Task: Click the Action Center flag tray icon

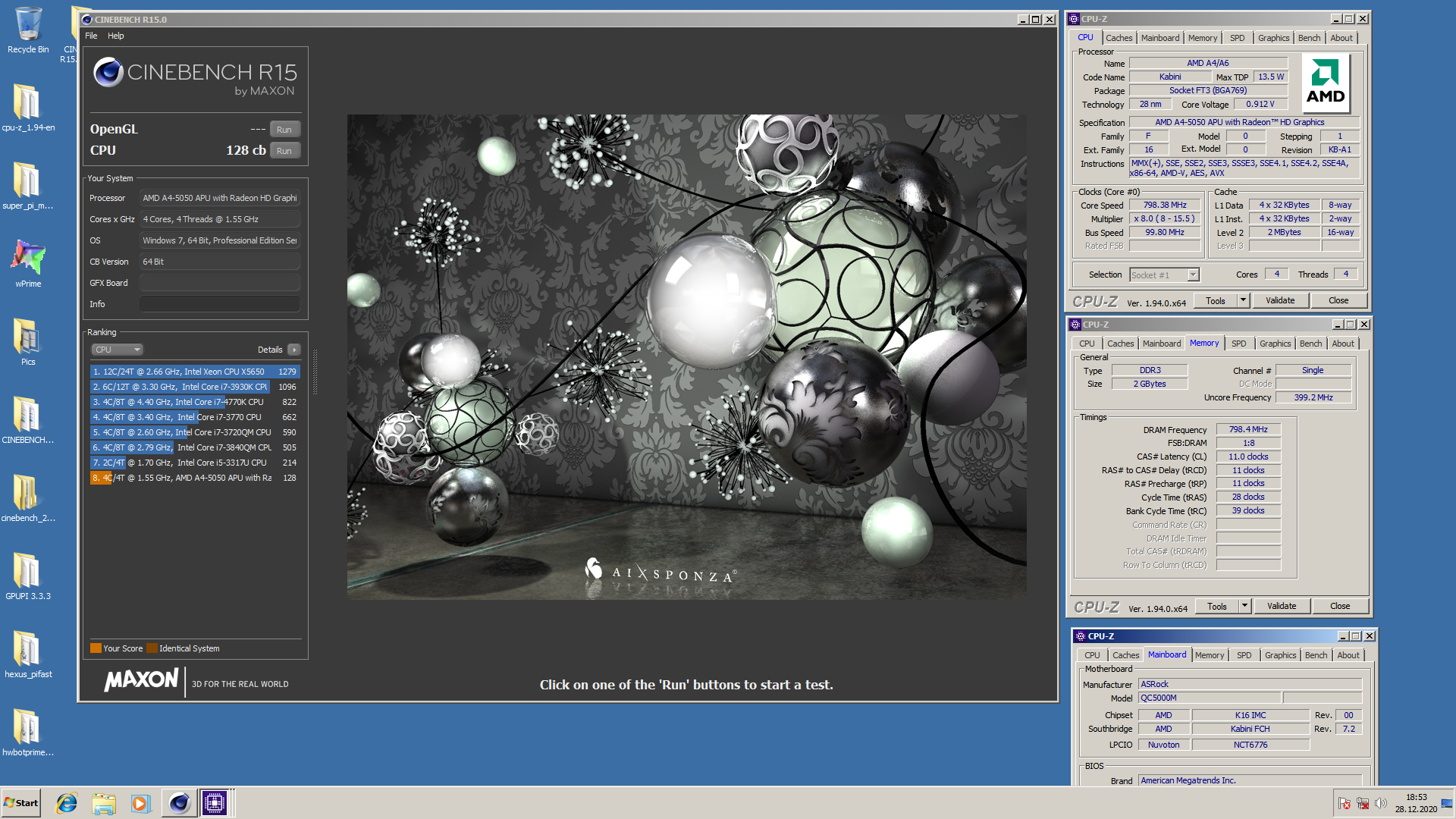Action: 1345,803
